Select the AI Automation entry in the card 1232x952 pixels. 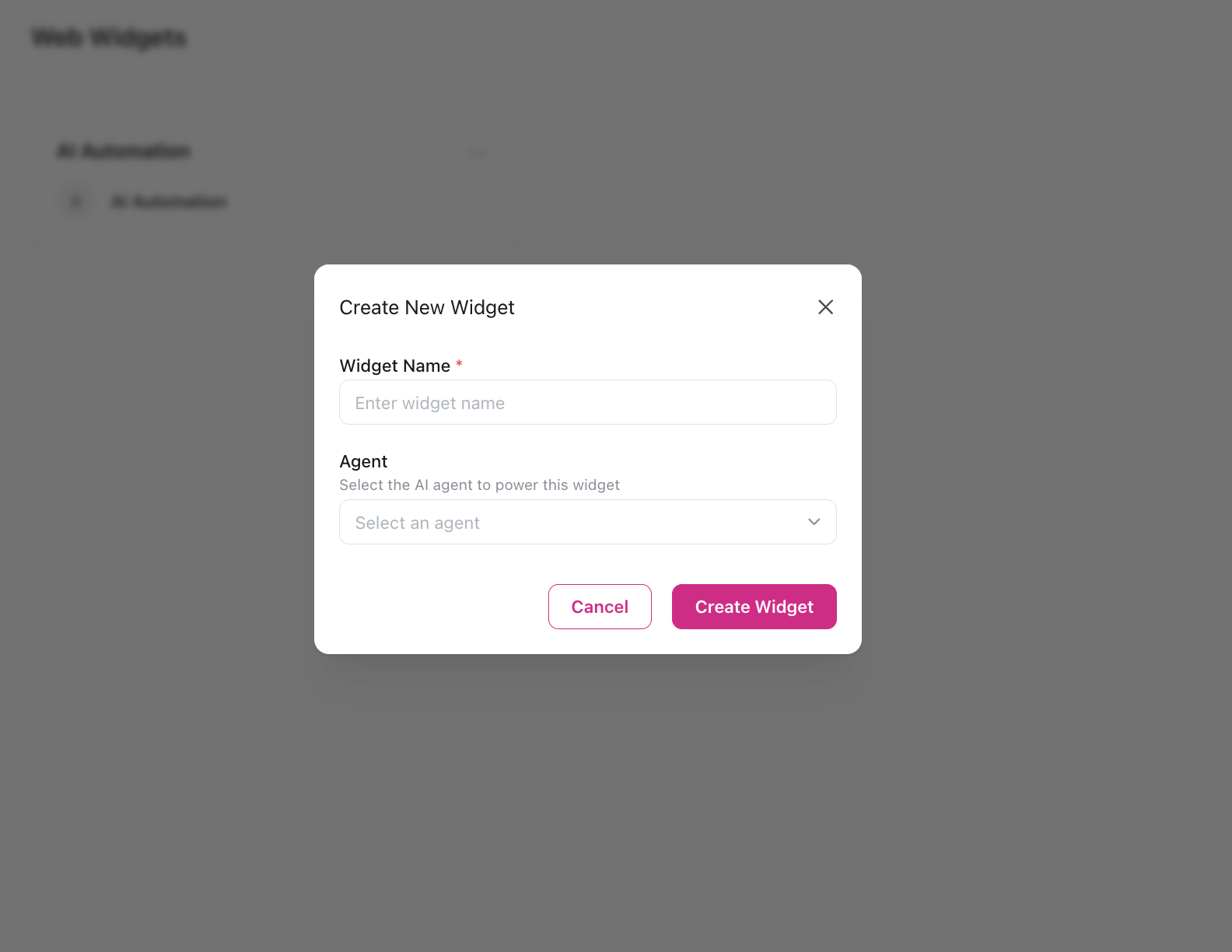click(x=169, y=201)
